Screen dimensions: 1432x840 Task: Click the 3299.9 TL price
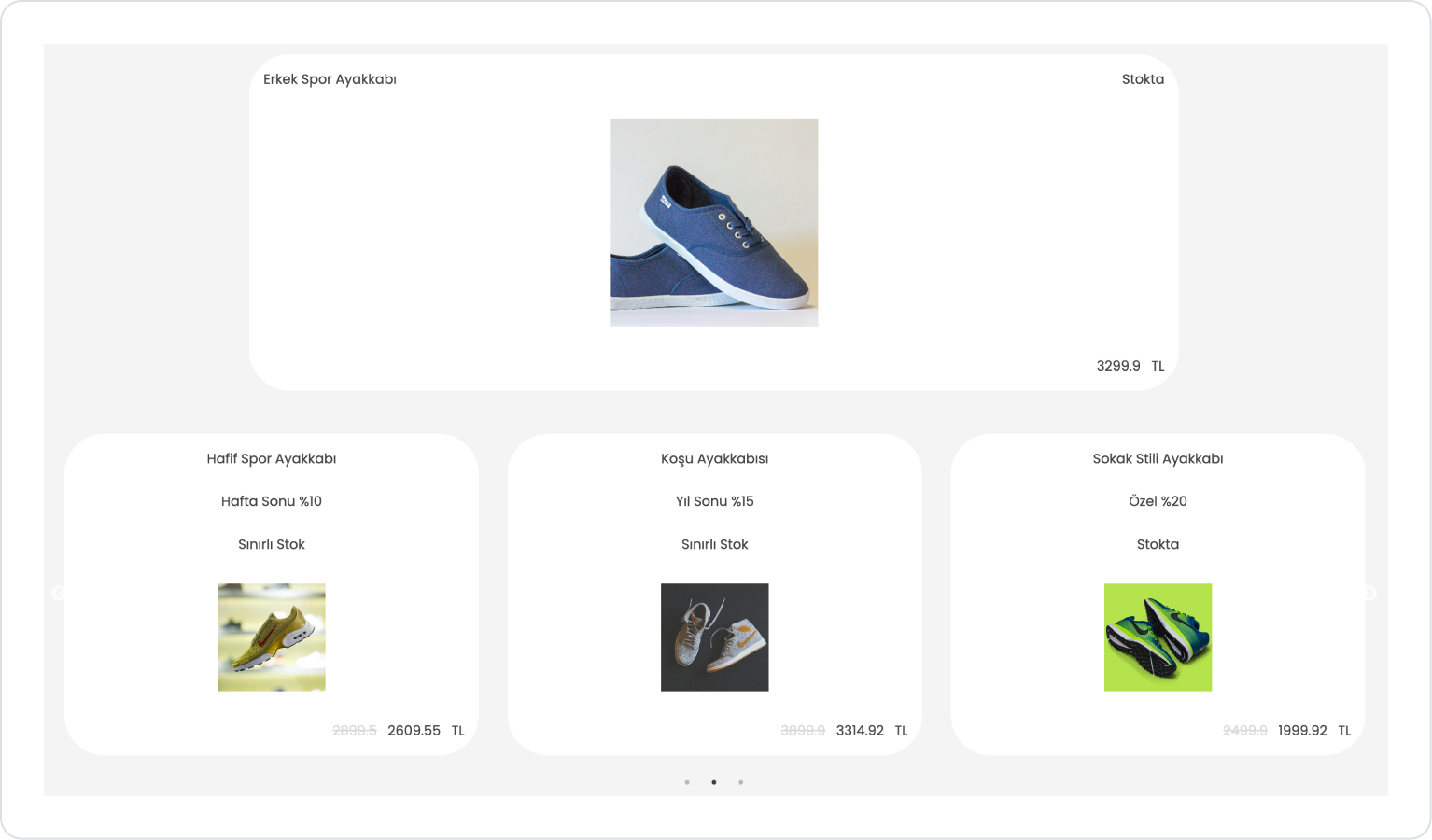click(1130, 366)
